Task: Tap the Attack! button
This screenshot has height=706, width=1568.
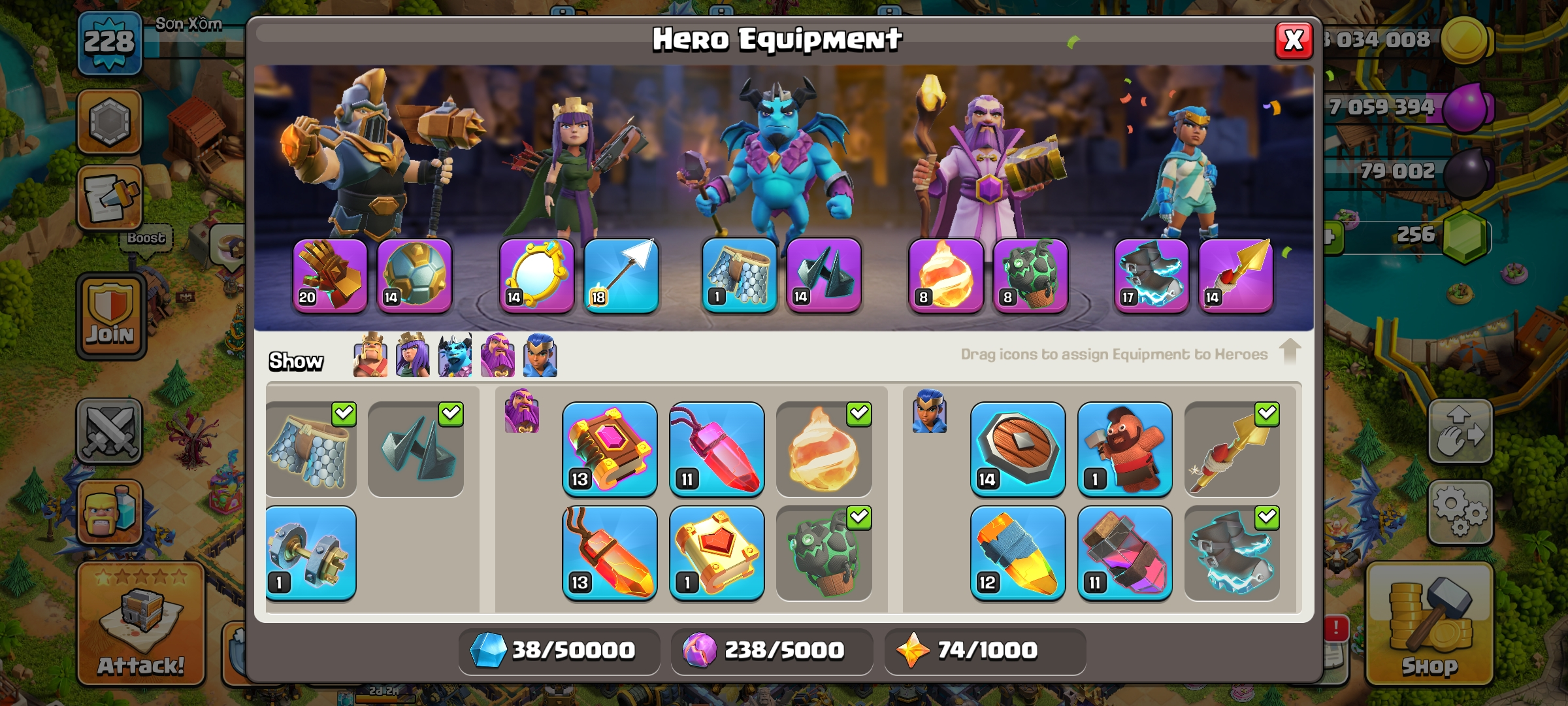Action: (141, 624)
